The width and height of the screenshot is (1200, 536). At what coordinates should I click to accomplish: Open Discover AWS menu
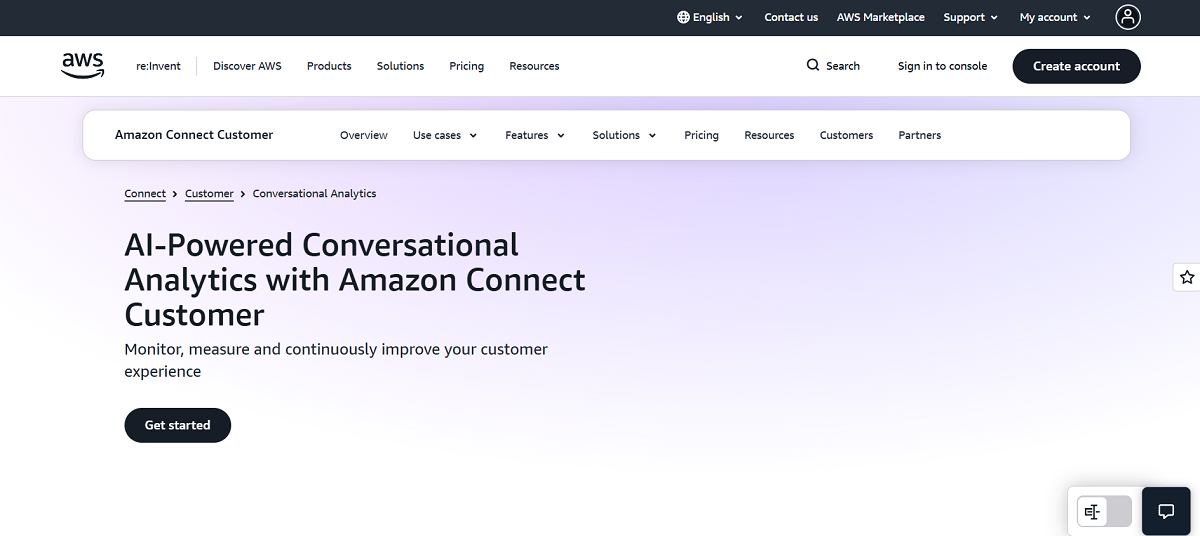tap(247, 66)
